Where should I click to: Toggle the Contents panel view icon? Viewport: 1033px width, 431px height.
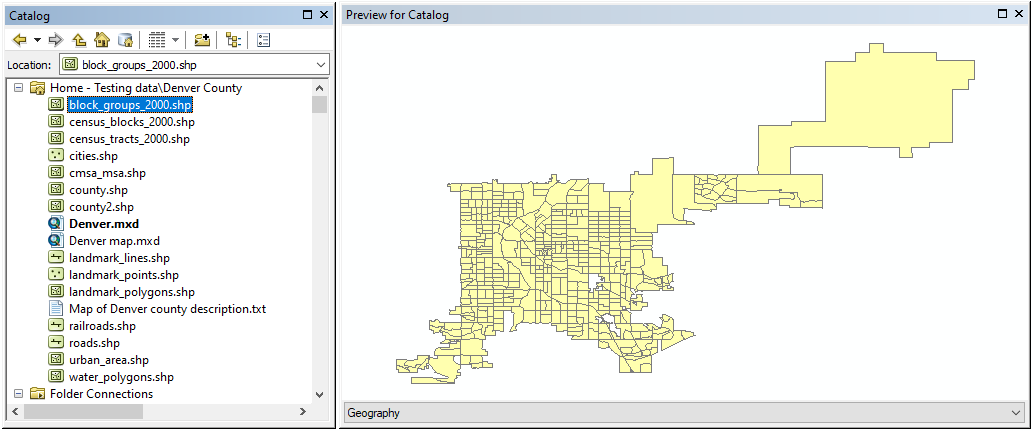coord(233,40)
